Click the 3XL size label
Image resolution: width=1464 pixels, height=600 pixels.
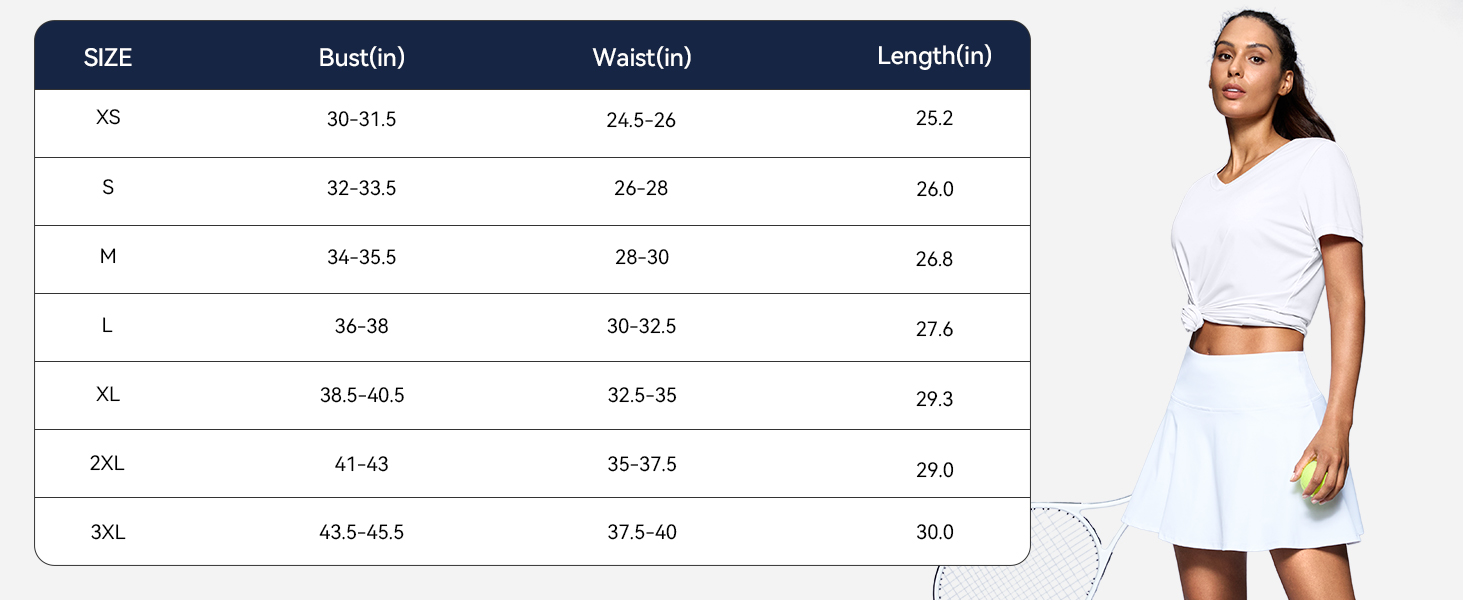[x=108, y=533]
